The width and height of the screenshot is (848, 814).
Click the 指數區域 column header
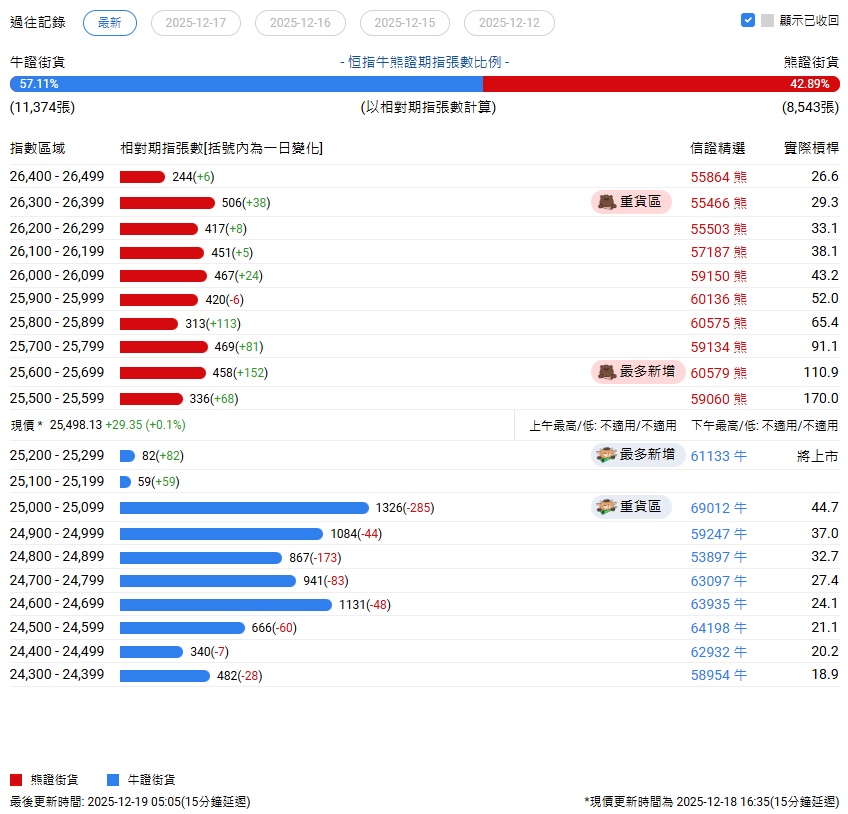pyautogui.click(x=37, y=148)
